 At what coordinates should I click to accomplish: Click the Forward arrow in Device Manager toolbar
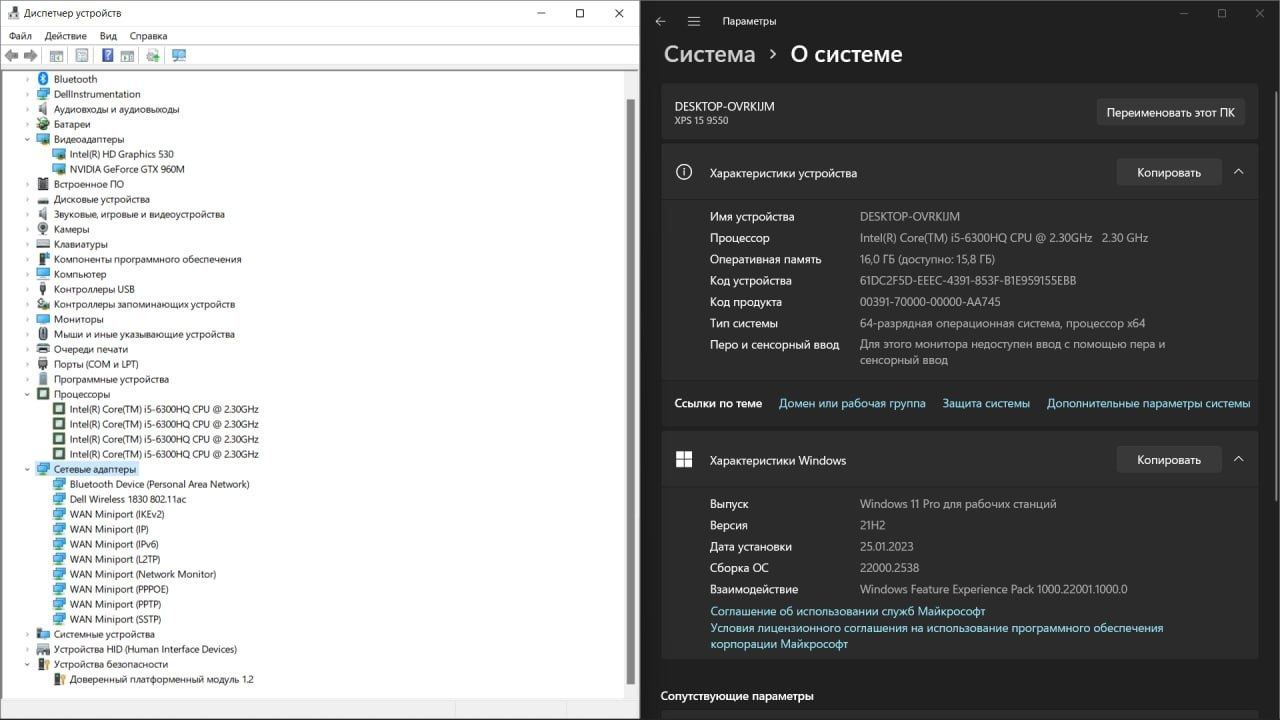click(x=31, y=56)
